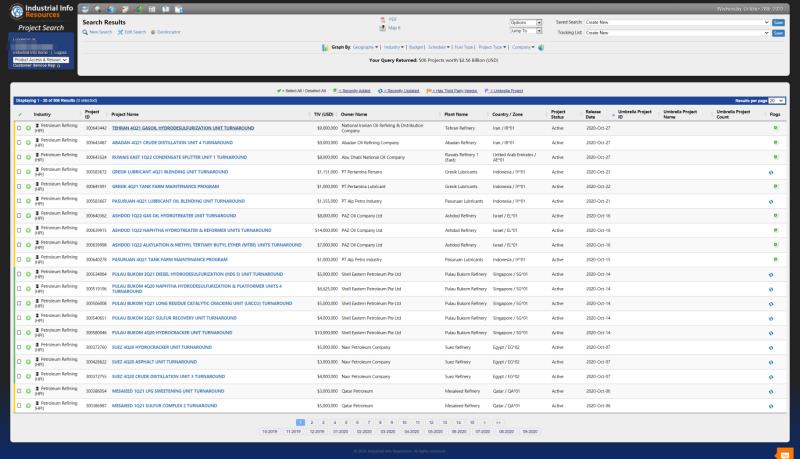Tick the checkbox for the Abadan Crude Distillation row
The height and width of the screenshot is (459, 800).
click(x=19, y=143)
